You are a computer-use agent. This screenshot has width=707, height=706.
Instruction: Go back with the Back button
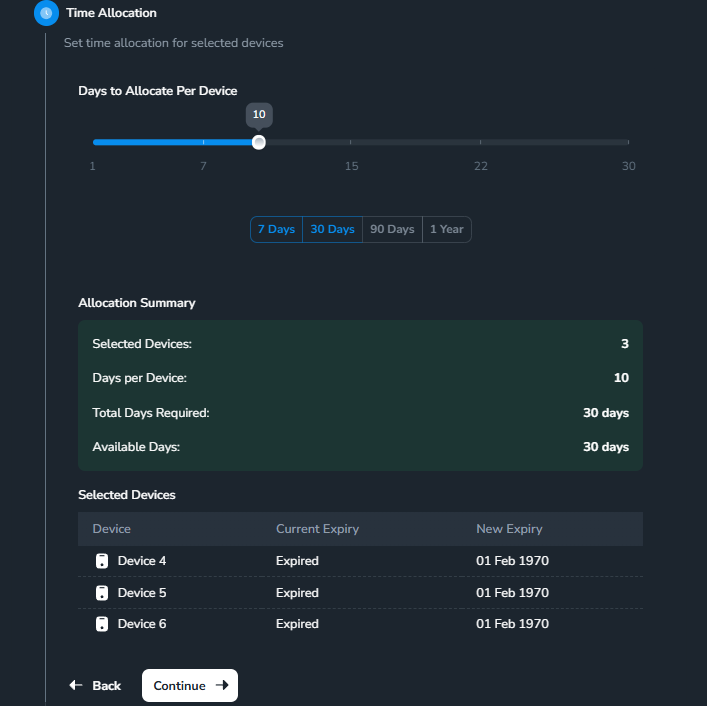[x=95, y=685]
